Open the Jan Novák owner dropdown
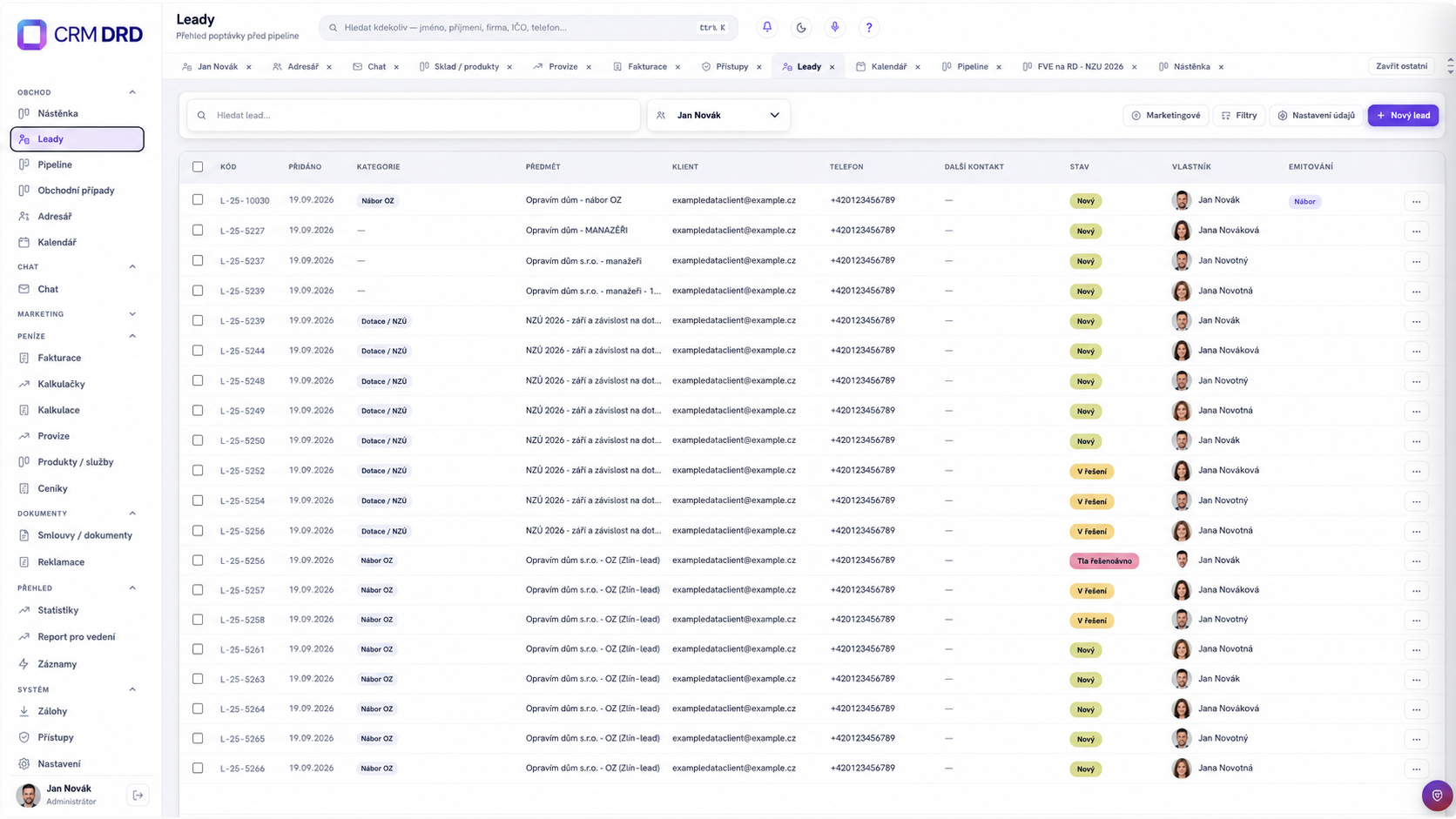This screenshot has height=819, width=1456. [x=718, y=115]
